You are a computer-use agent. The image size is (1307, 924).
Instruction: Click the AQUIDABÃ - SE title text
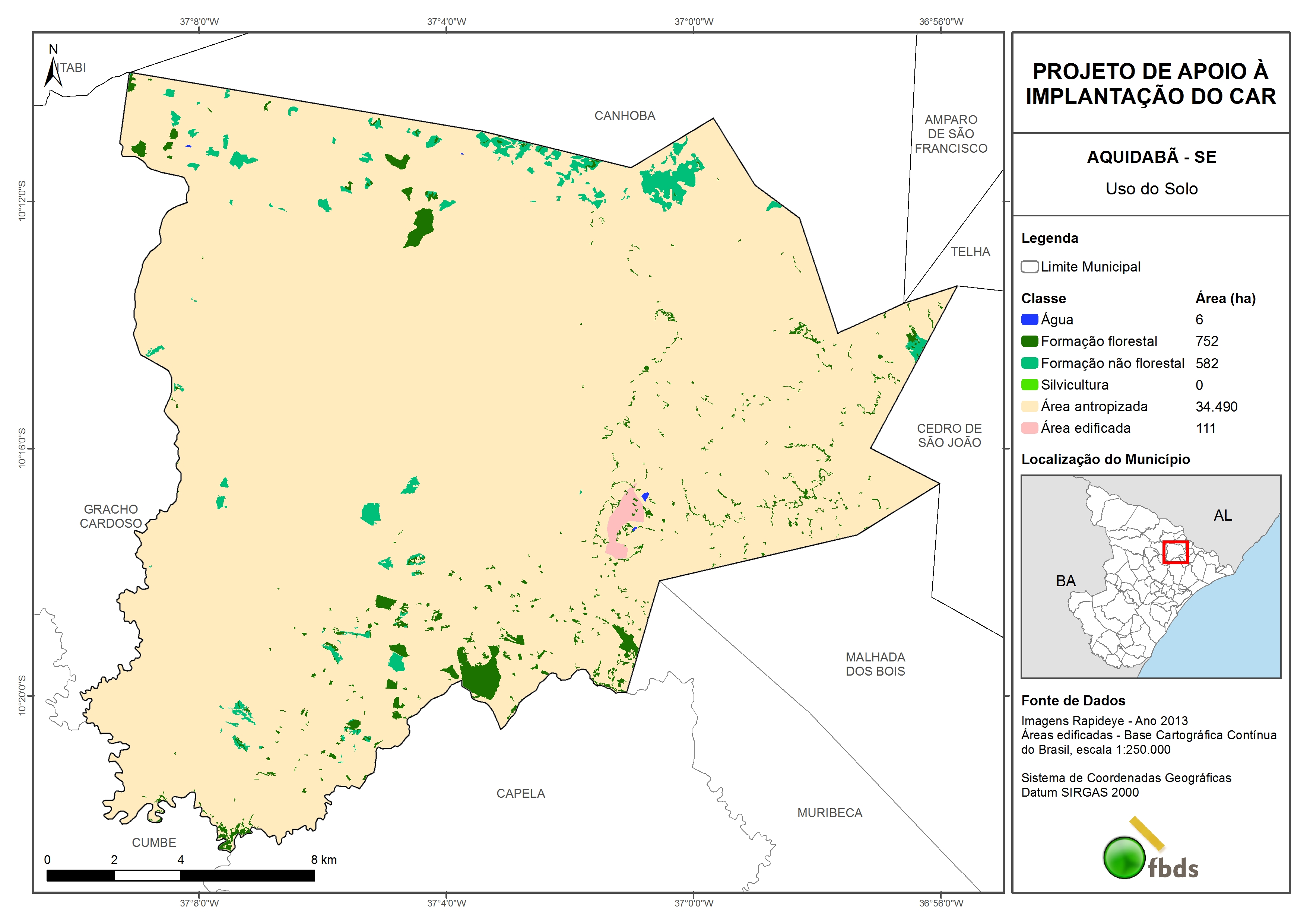[x=1151, y=156]
